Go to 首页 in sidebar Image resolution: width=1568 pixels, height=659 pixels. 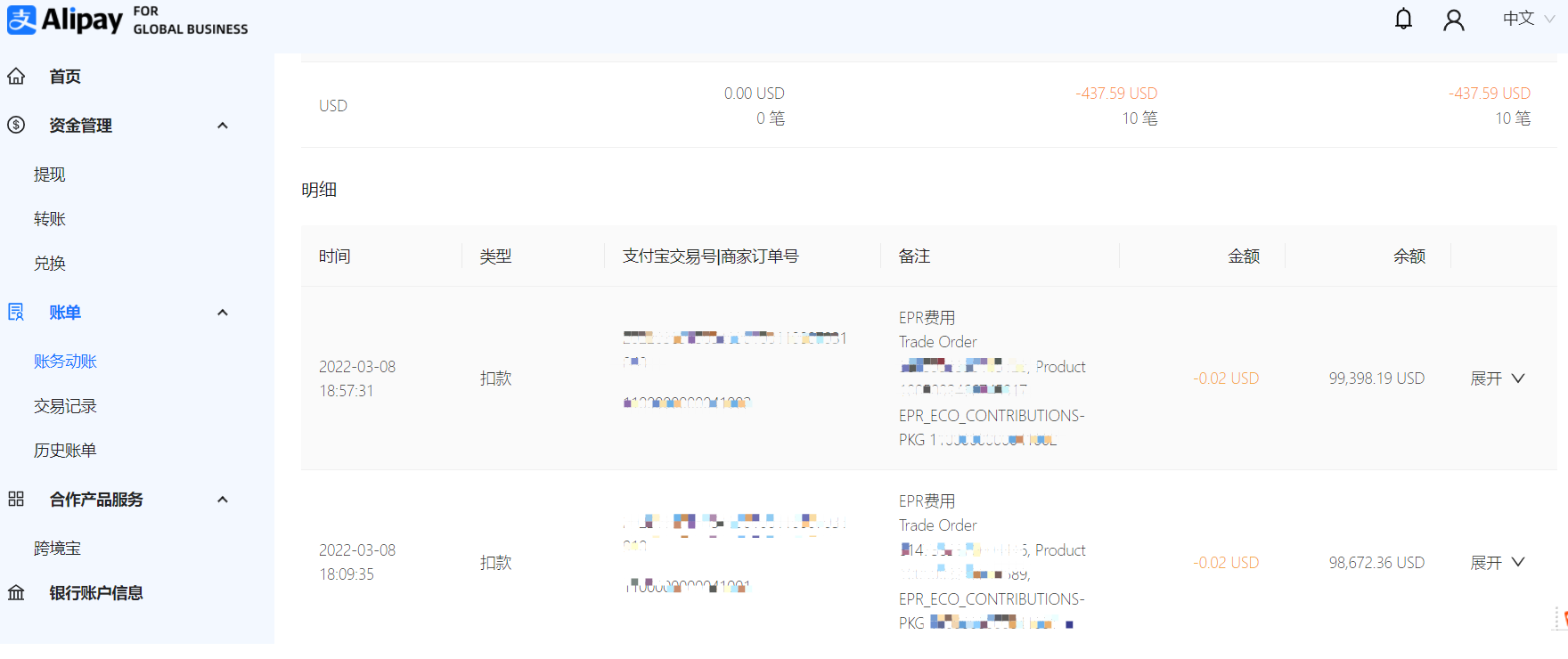click(x=65, y=77)
